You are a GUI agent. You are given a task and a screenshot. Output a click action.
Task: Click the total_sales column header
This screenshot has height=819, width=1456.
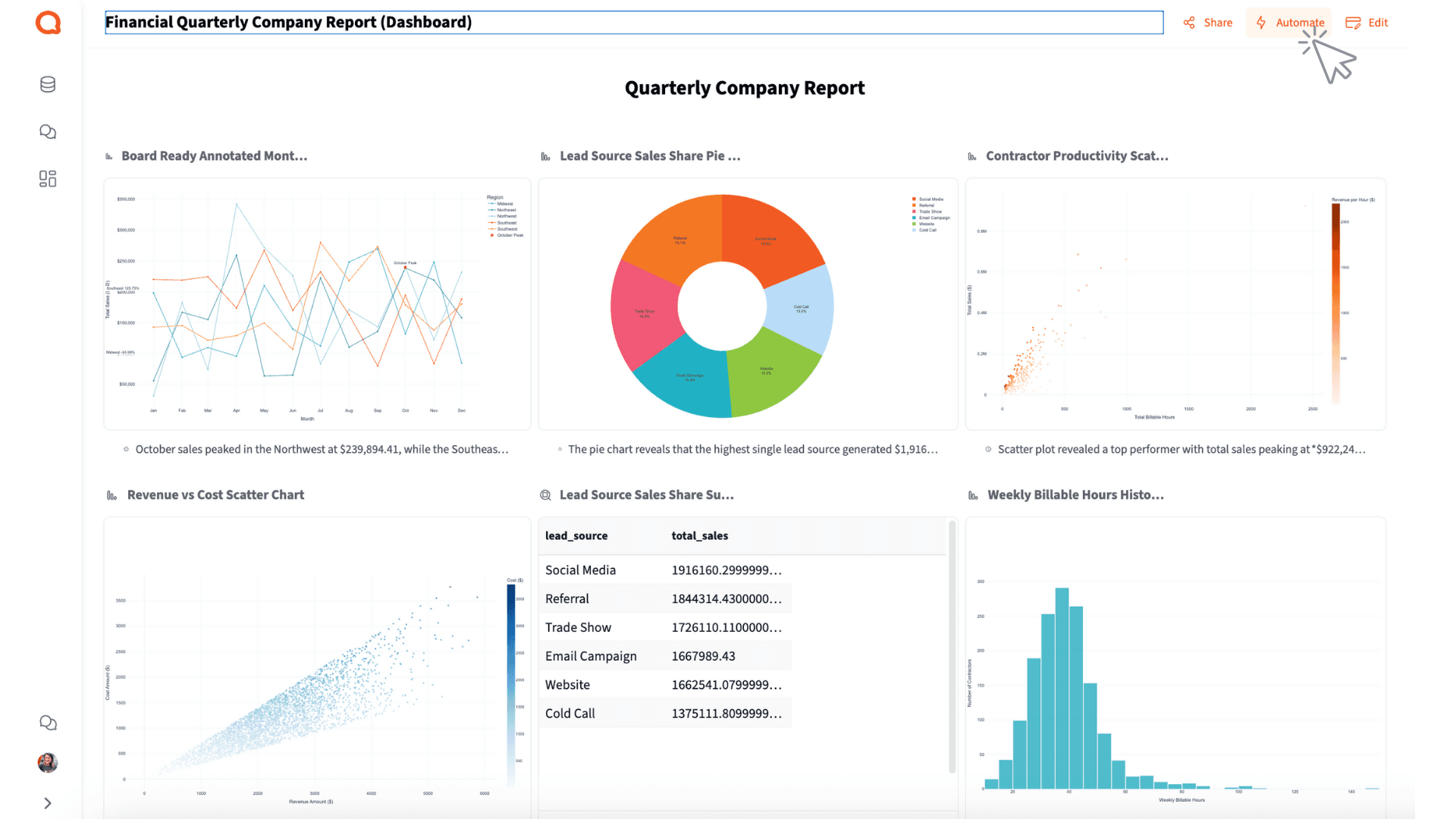(x=699, y=536)
